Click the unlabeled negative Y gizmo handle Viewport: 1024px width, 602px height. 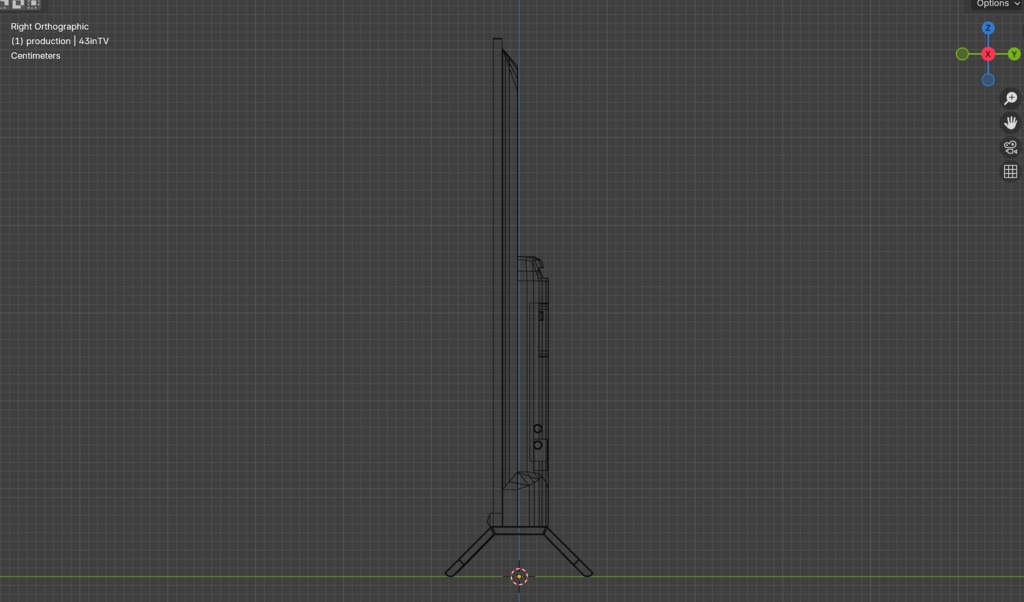[x=962, y=54]
